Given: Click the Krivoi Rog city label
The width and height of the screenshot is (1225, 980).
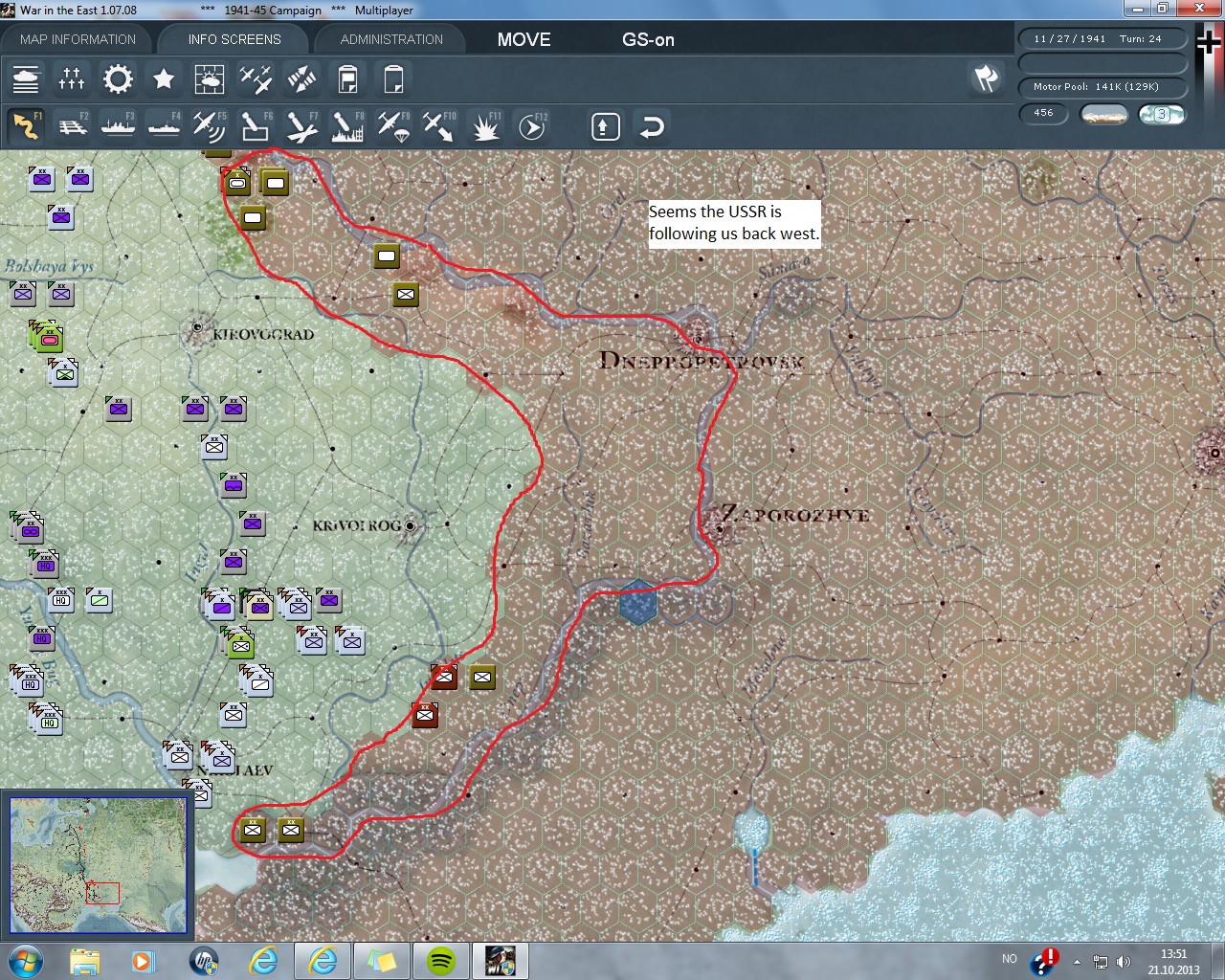Looking at the screenshot, I should coord(357,525).
